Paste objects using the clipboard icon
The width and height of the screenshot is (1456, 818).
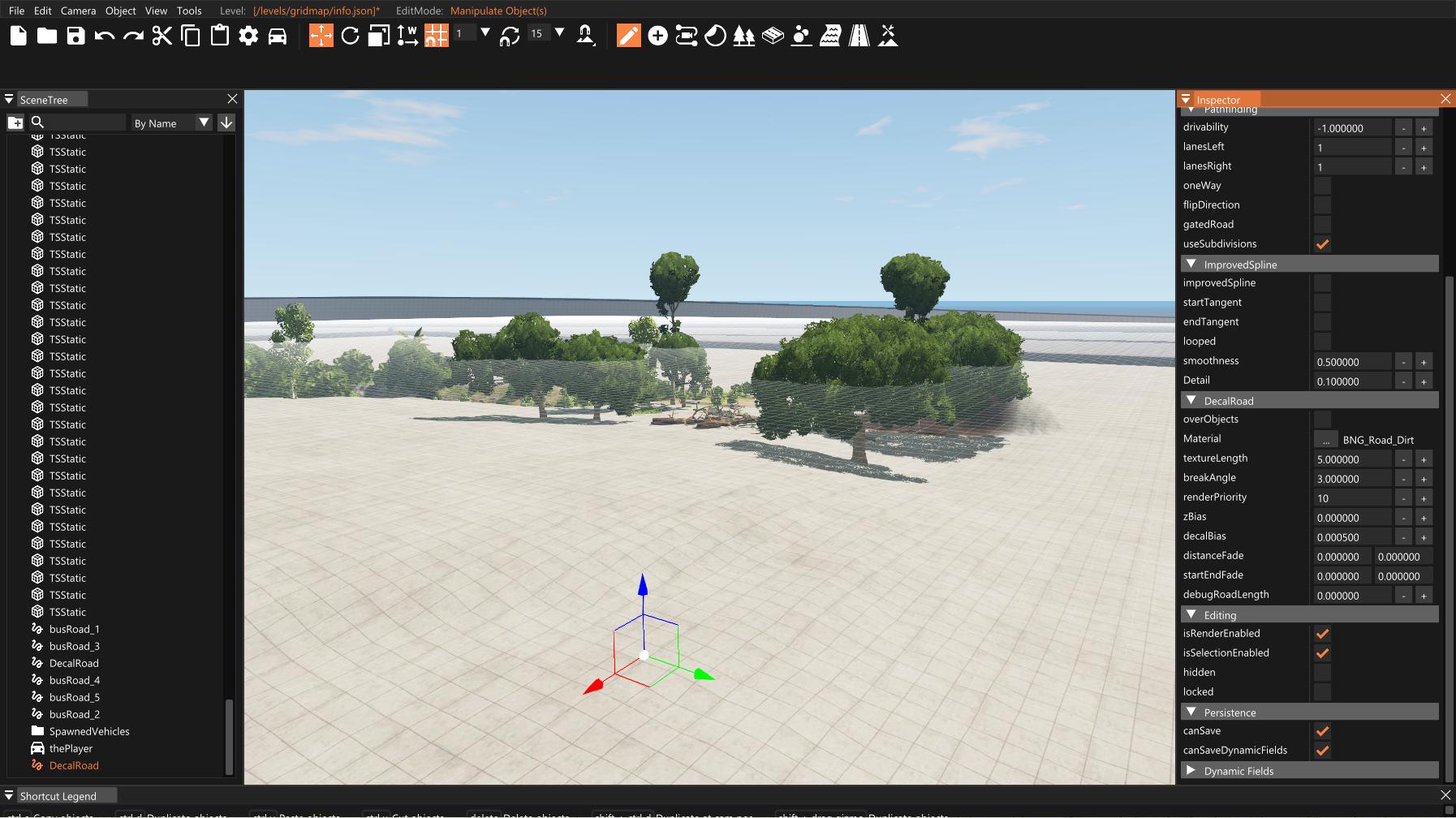220,36
